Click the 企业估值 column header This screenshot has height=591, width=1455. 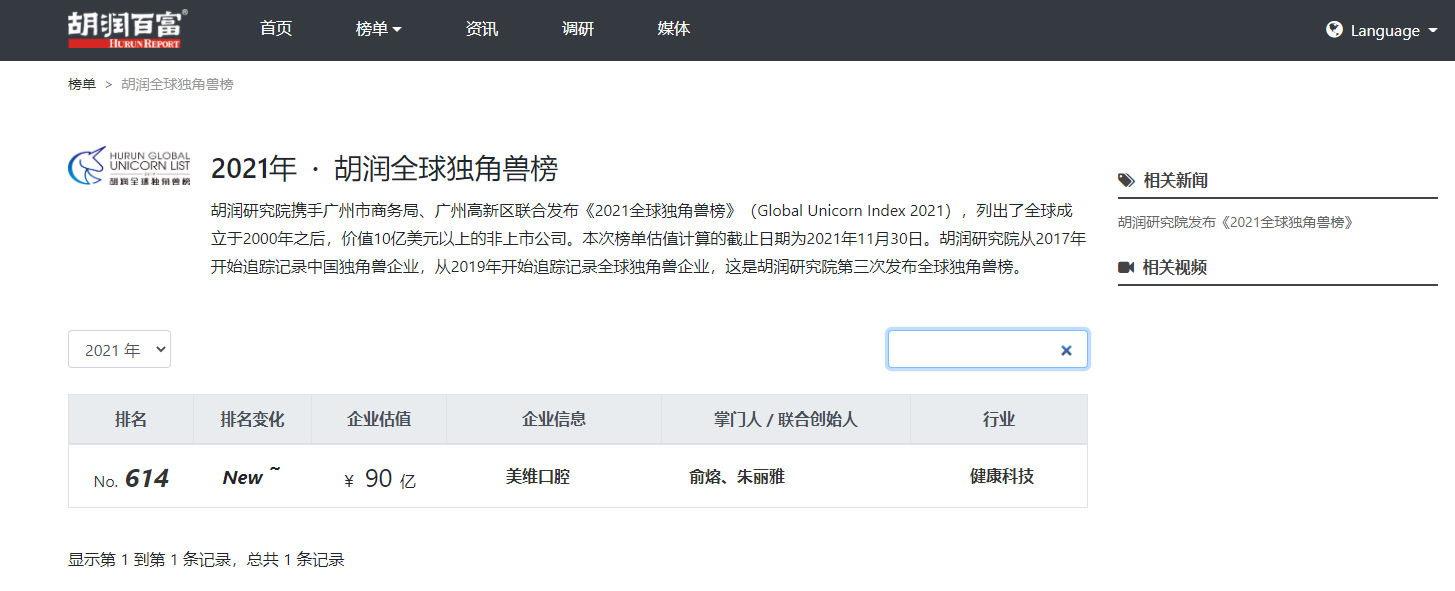pyautogui.click(x=379, y=419)
